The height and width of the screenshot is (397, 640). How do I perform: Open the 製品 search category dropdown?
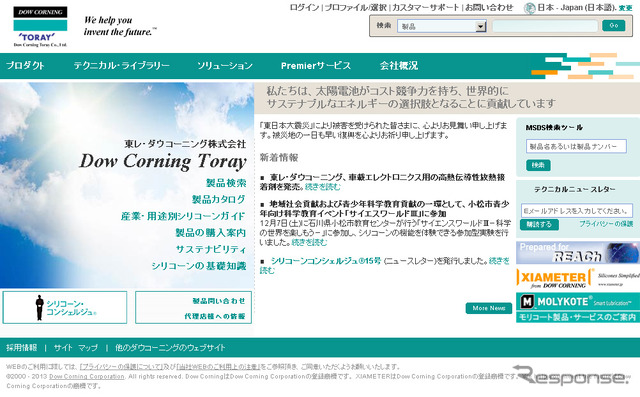click(442, 26)
